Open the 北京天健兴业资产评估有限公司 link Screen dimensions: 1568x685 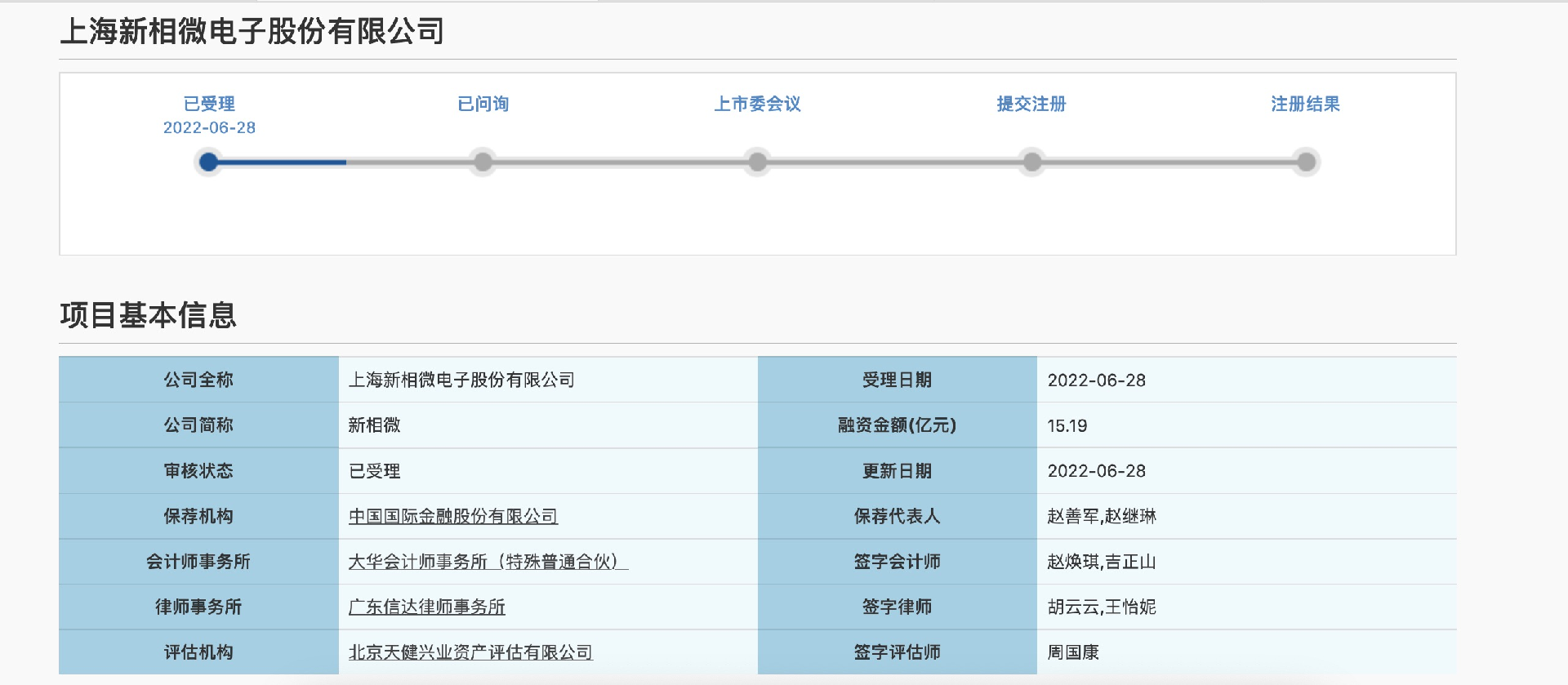(x=470, y=652)
